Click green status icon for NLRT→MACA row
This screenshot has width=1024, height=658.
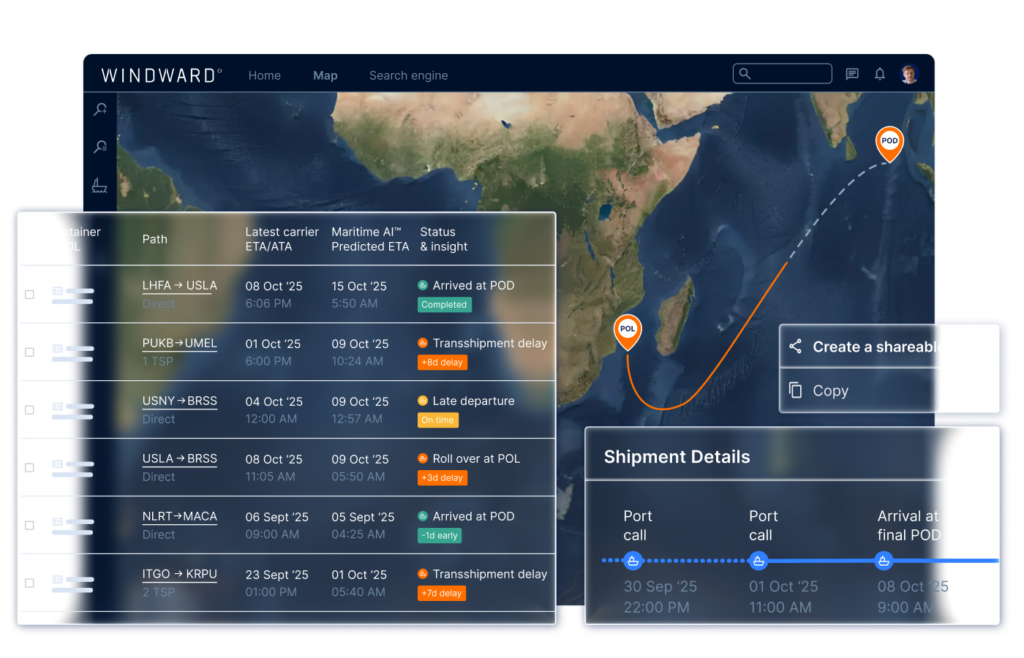pos(423,516)
